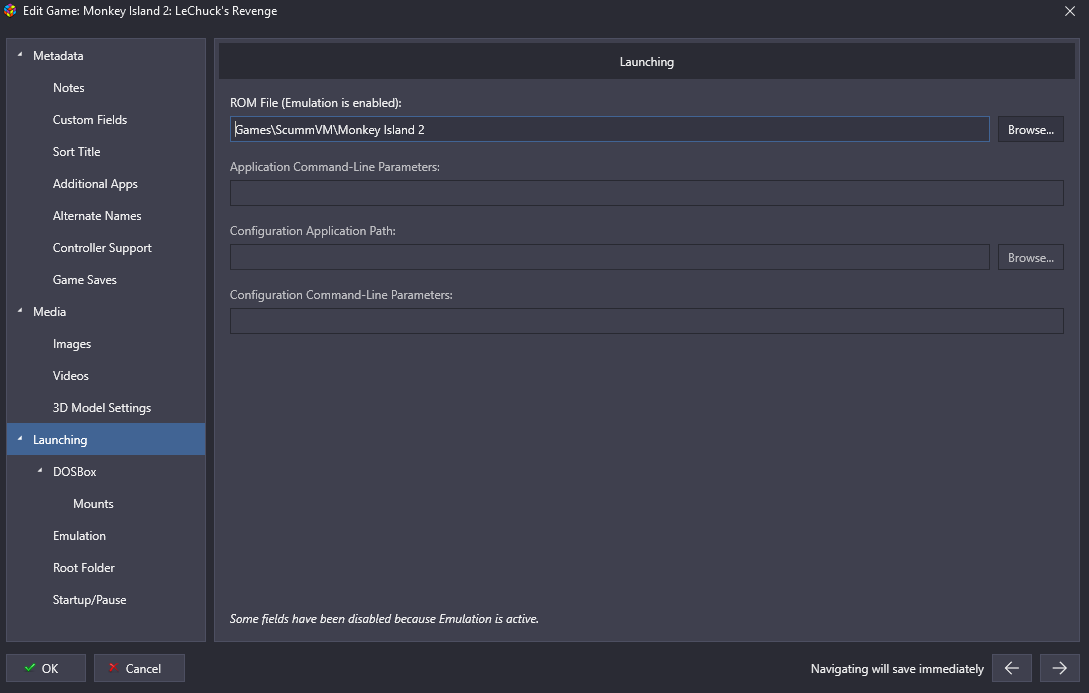This screenshot has height=693, width=1089.
Task: Click the LaunchBox app icon in title bar
Action: 11,11
